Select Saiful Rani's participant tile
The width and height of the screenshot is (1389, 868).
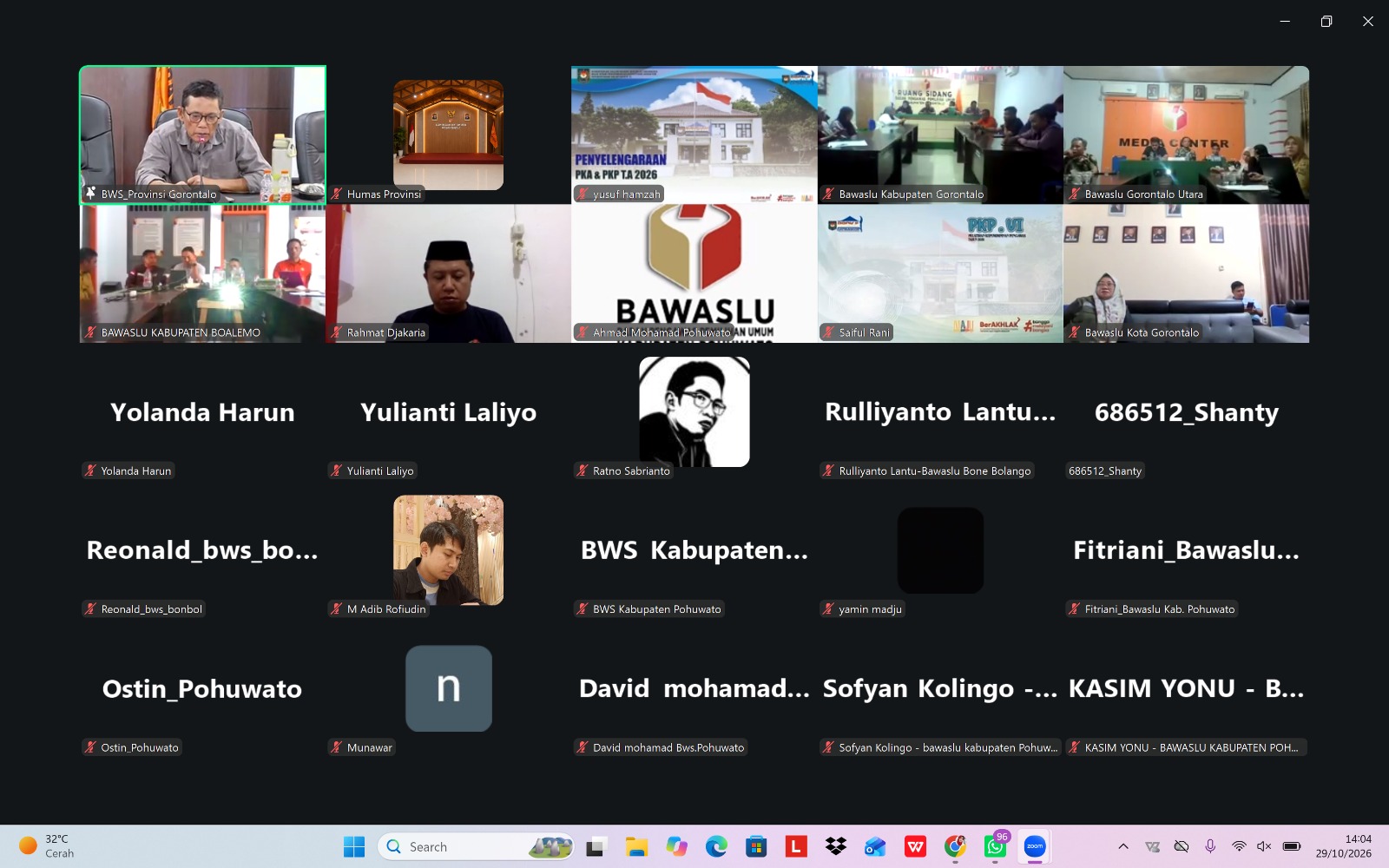click(940, 273)
